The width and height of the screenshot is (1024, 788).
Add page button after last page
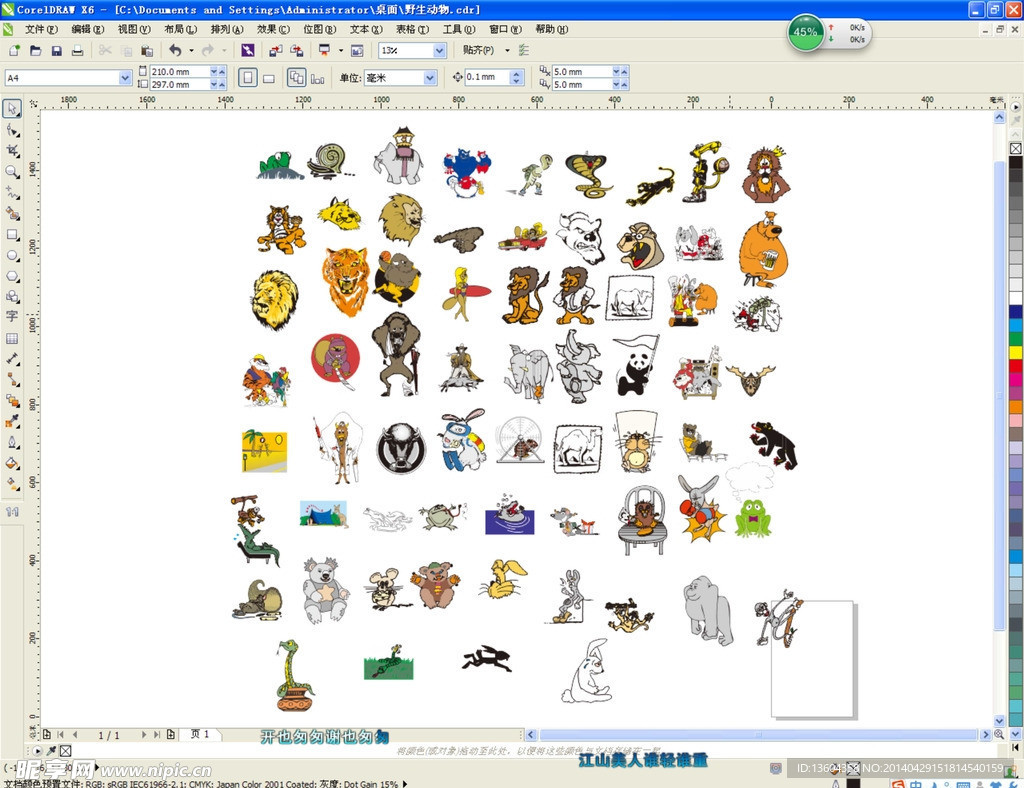[x=171, y=734]
